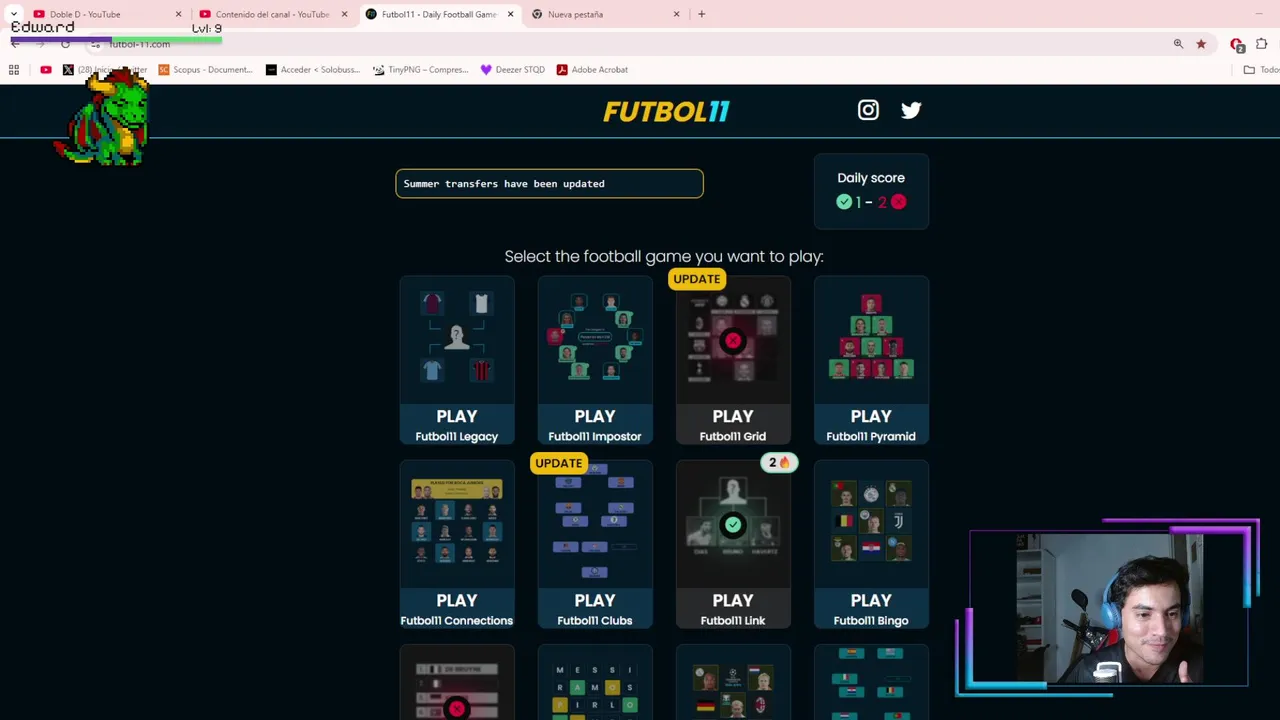Open Futbol11's Instagram profile icon

click(x=868, y=110)
